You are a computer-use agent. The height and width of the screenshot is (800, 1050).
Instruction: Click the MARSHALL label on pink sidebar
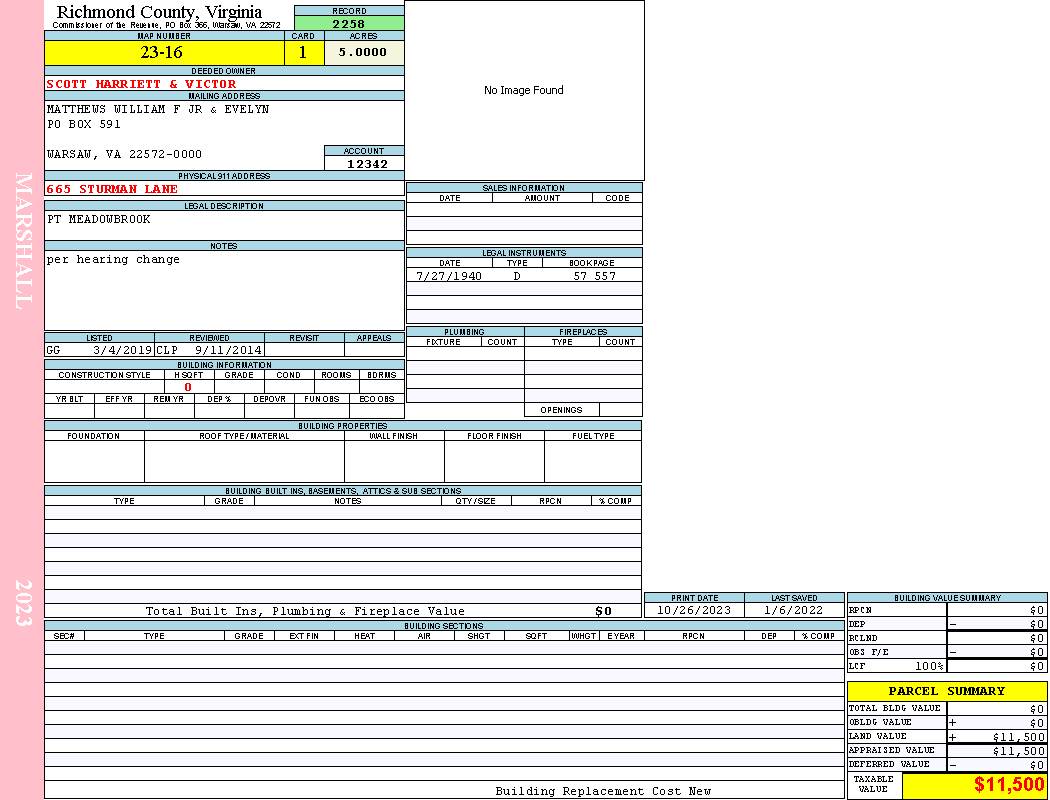coord(24,240)
